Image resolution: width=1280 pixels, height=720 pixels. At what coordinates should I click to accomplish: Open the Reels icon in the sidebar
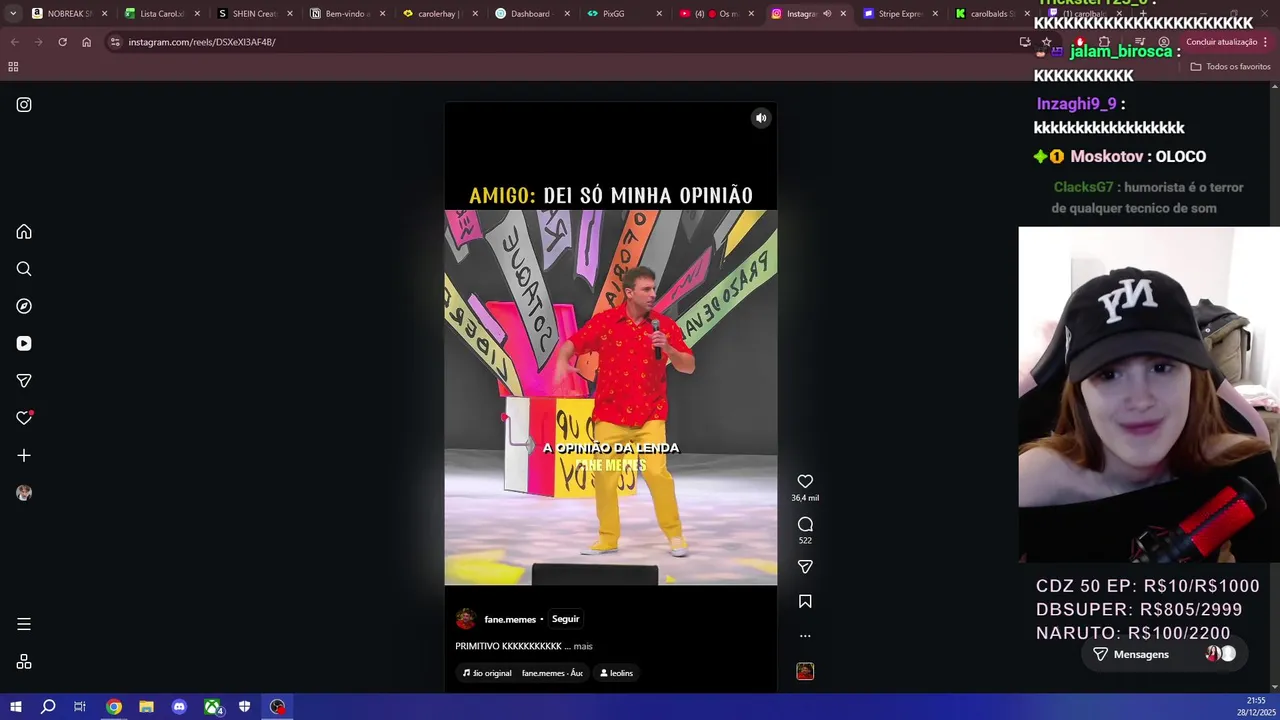click(24, 343)
